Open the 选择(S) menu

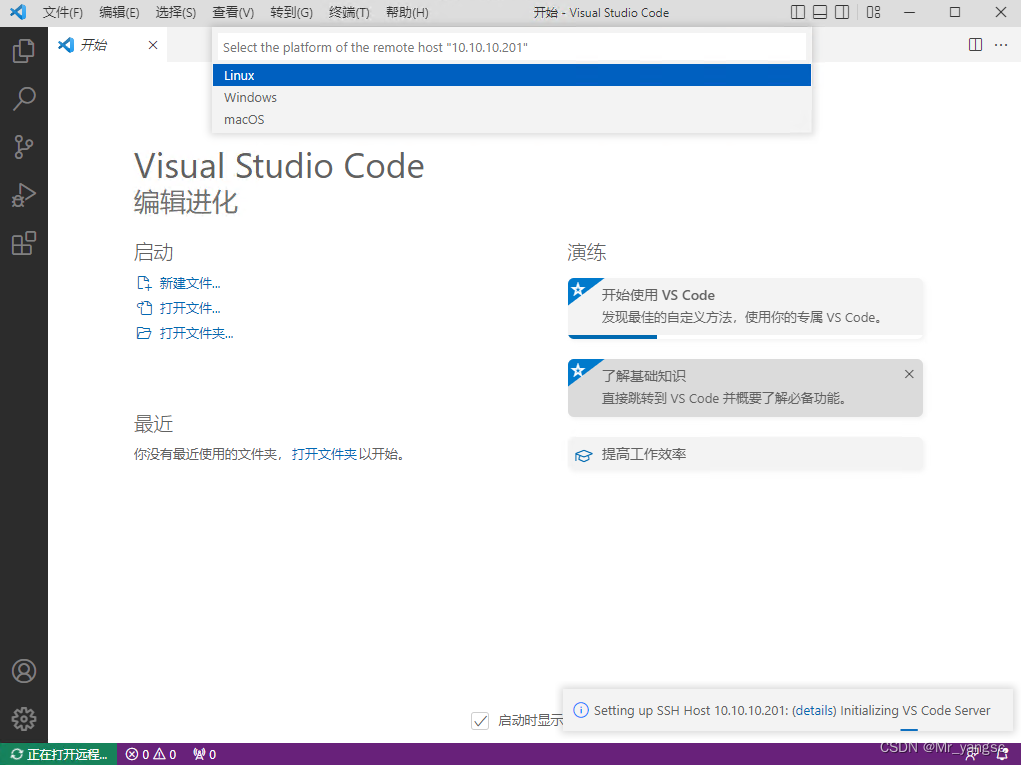pyautogui.click(x=176, y=12)
